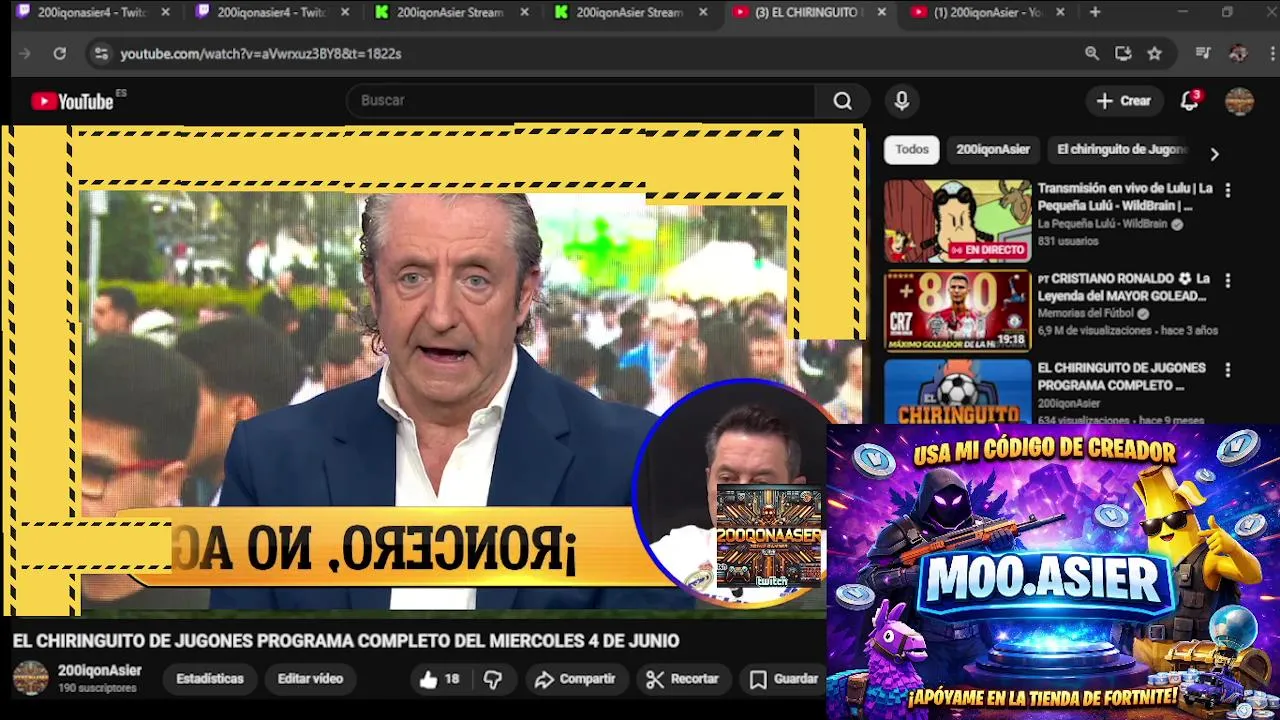Screen dimensions: 1280x720
Task: Open a new browser tab
Action: point(1095,12)
